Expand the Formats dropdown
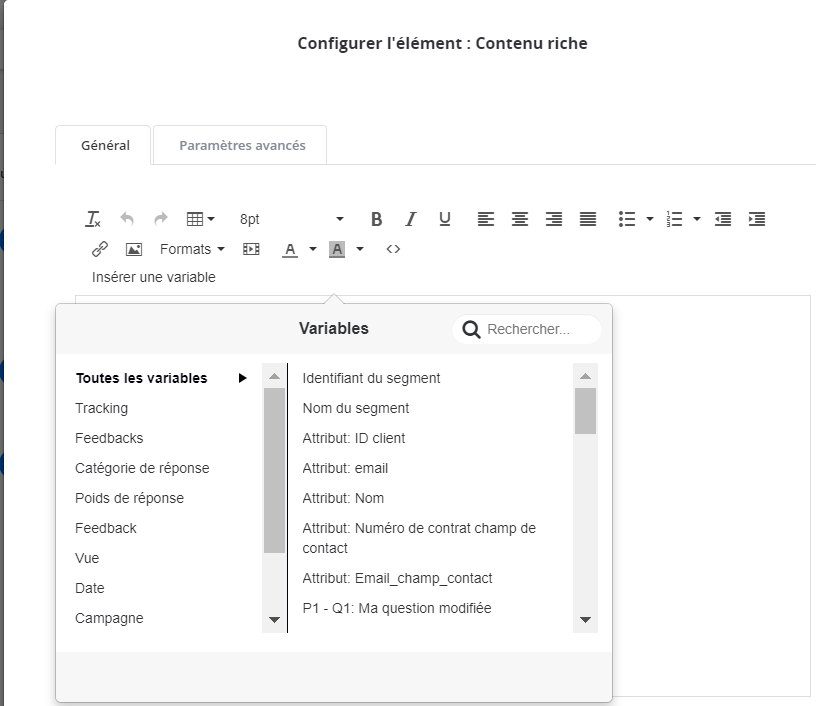The width and height of the screenshot is (817, 706). [192, 249]
